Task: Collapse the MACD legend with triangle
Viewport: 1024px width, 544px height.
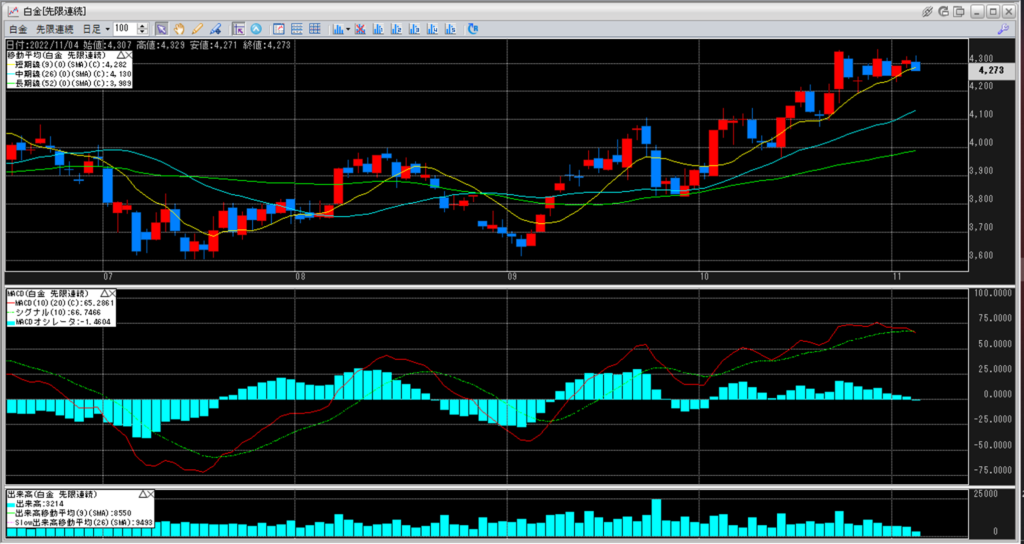Action: (x=103, y=294)
